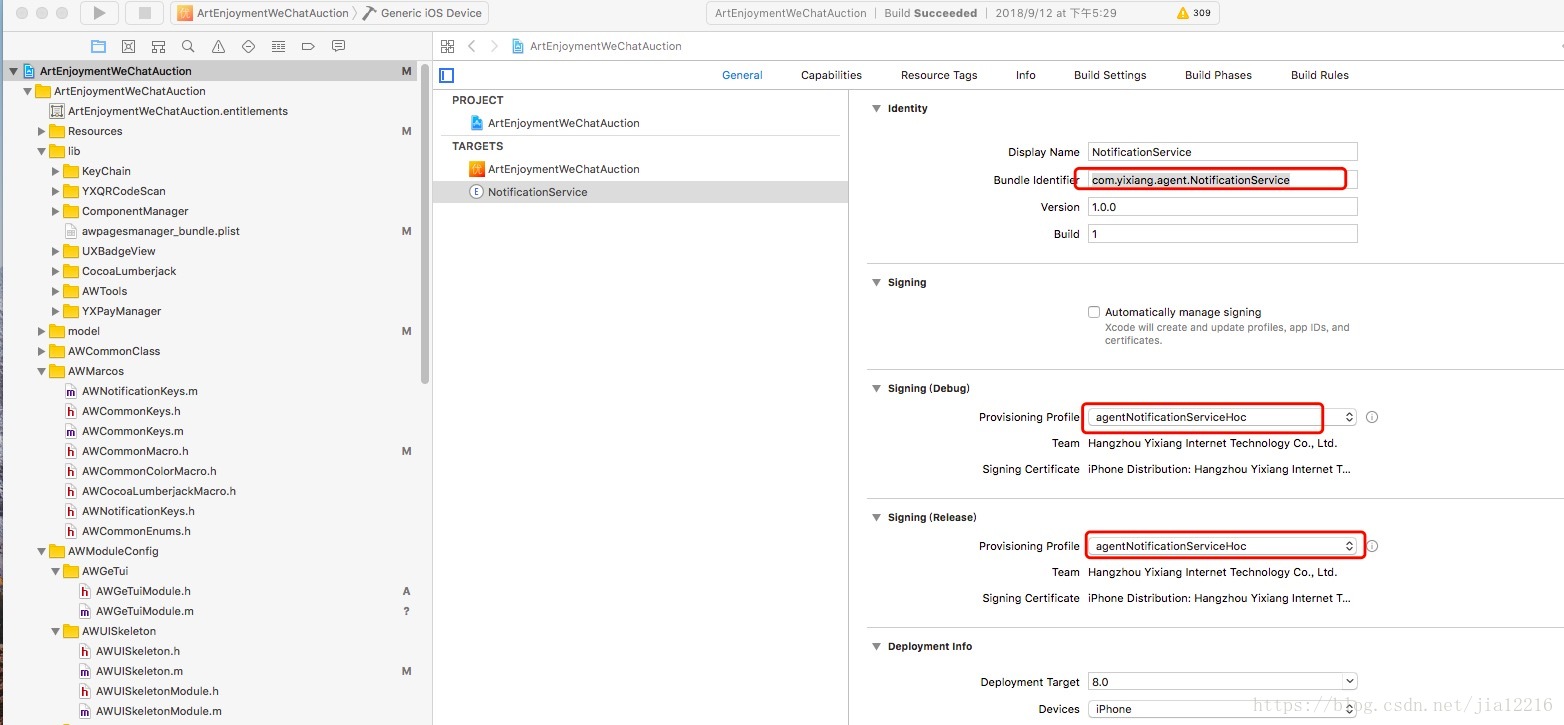Image resolution: width=1564 pixels, height=725 pixels.
Task: Click the Bundle Identifier field
Action: [x=1222, y=180]
